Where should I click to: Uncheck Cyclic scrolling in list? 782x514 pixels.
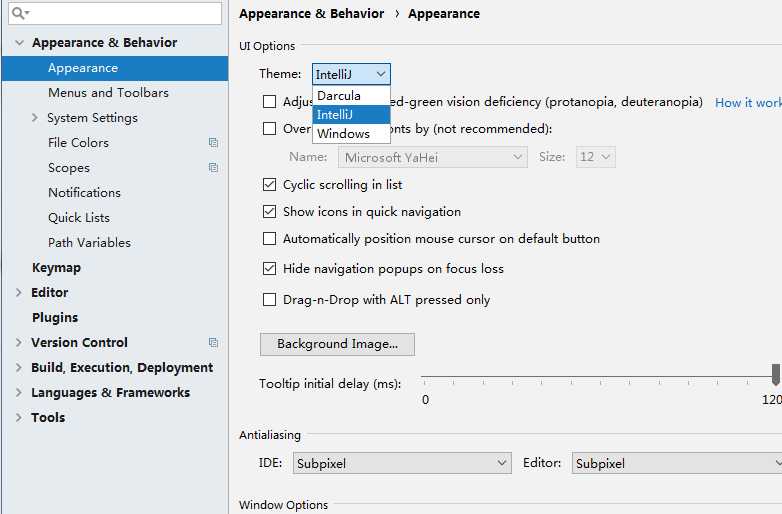(x=269, y=185)
